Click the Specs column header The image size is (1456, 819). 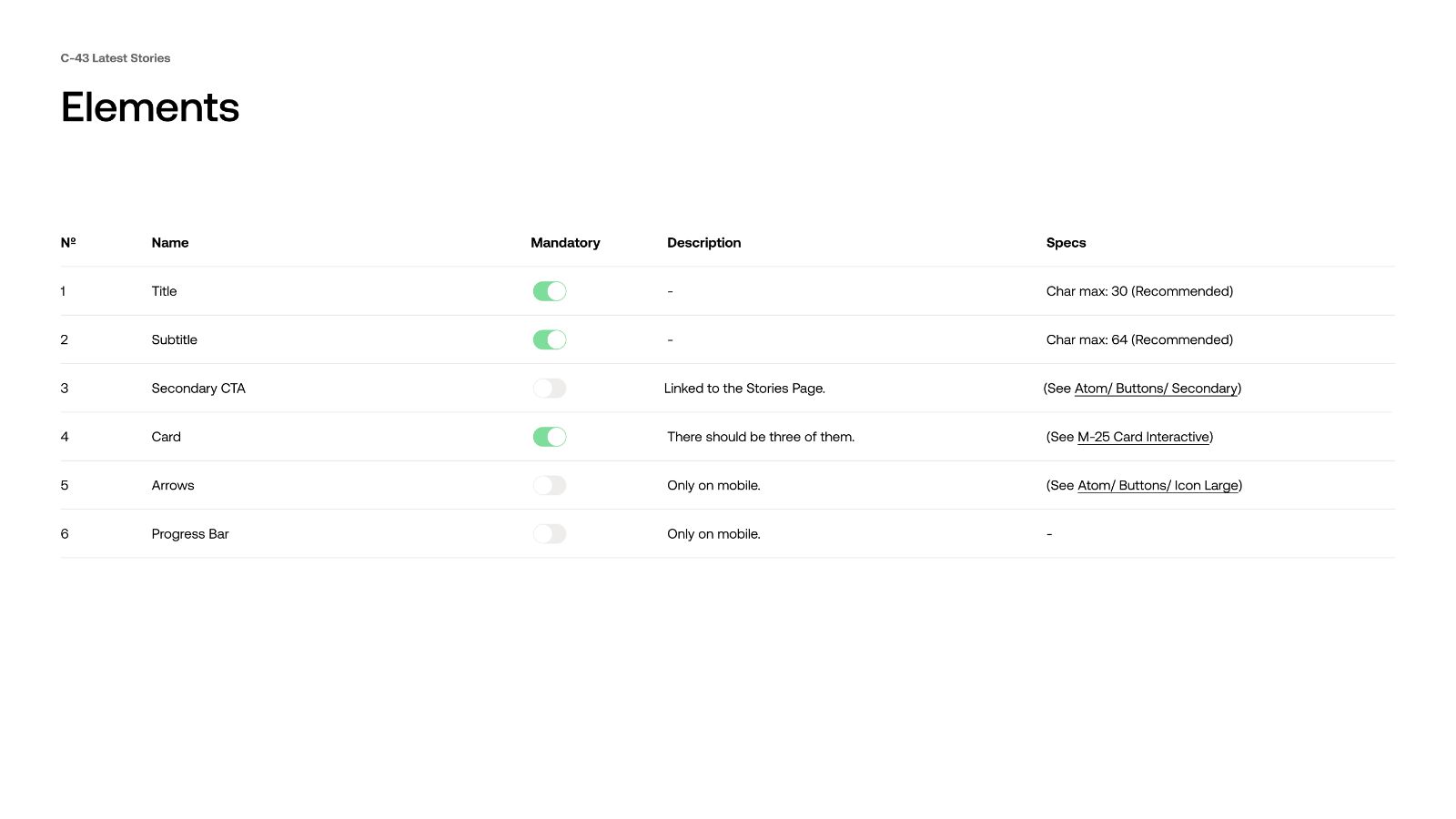[x=1067, y=242]
